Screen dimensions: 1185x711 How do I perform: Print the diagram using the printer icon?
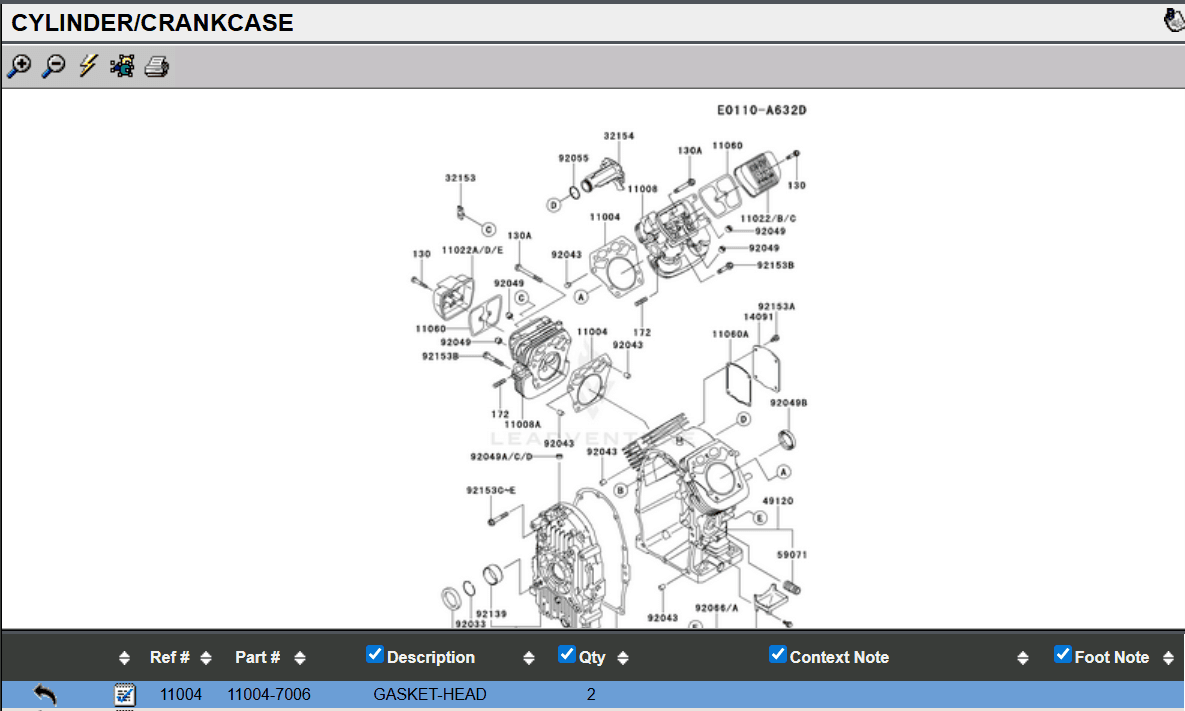click(x=156, y=66)
